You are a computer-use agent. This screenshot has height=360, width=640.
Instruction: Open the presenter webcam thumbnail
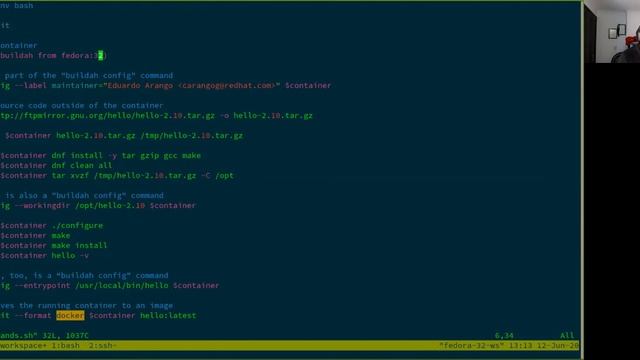click(x=612, y=31)
